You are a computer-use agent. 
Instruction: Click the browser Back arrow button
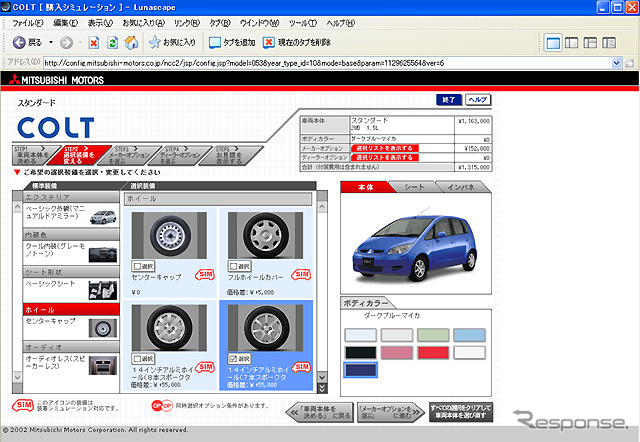[x=20, y=42]
